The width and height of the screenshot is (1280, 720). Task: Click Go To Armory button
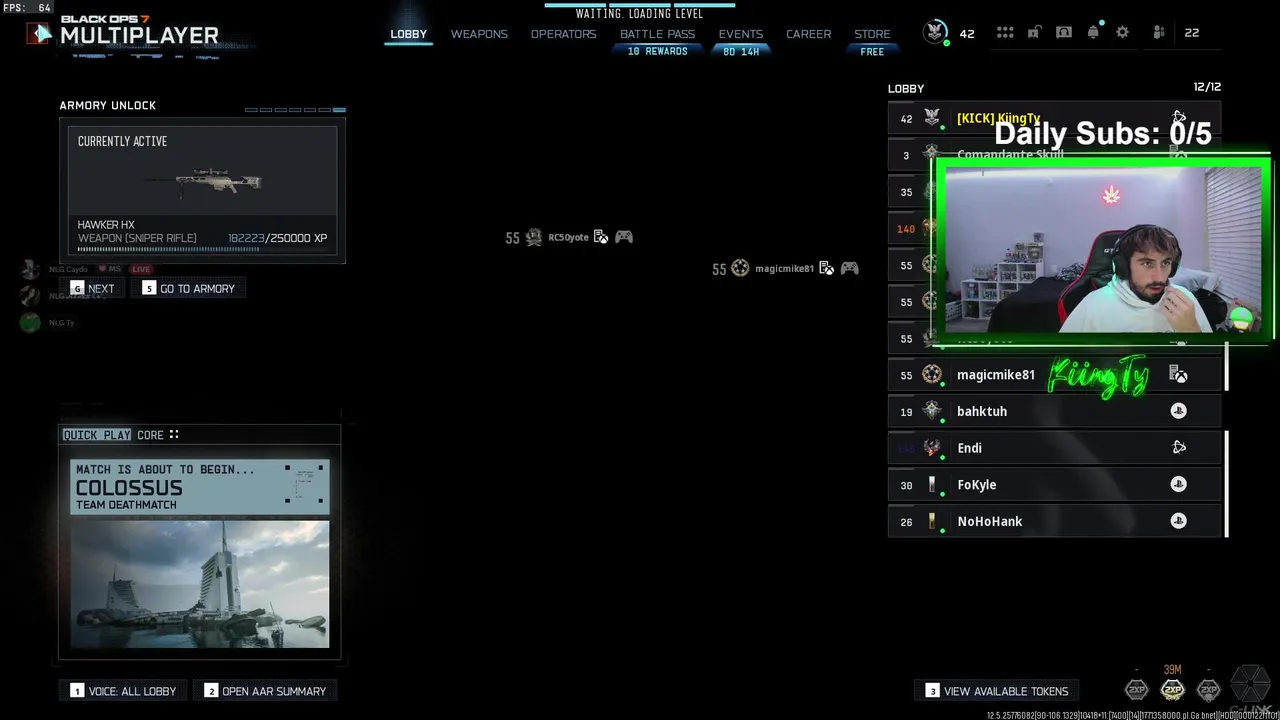pyautogui.click(x=189, y=288)
